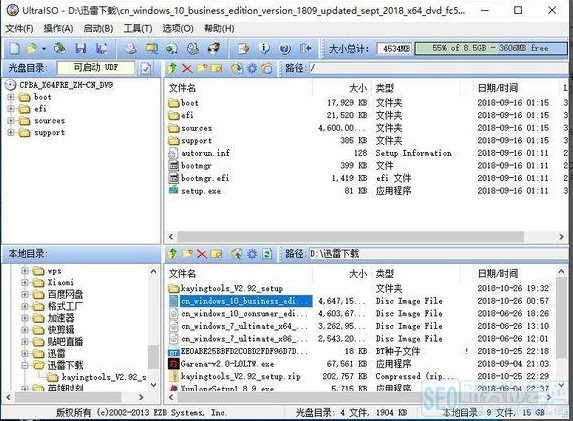Expand the sources folder in the image tree
This screenshot has height=421, width=573.
tap(11, 121)
